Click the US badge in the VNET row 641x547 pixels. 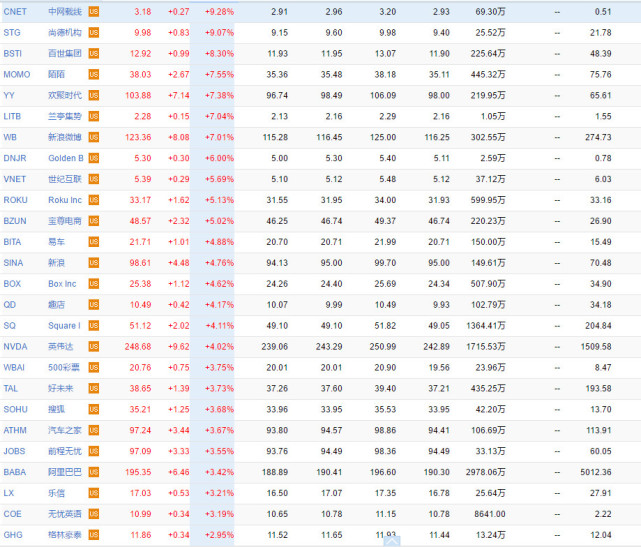[94, 179]
